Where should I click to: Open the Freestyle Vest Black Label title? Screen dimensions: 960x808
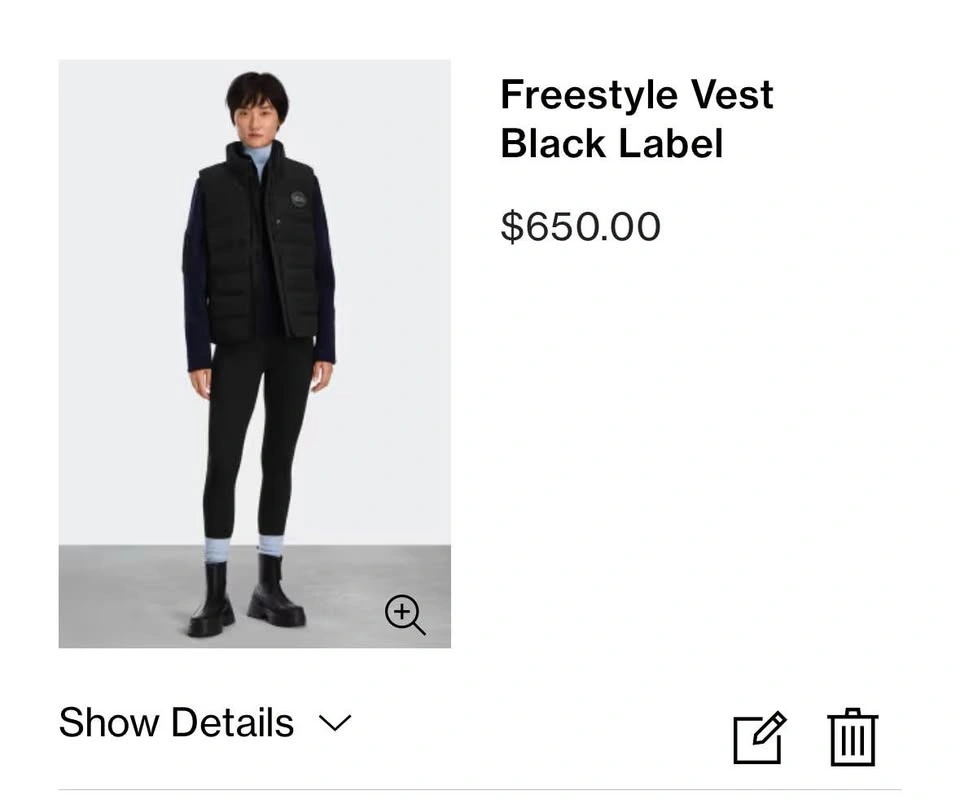pyautogui.click(x=636, y=119)
